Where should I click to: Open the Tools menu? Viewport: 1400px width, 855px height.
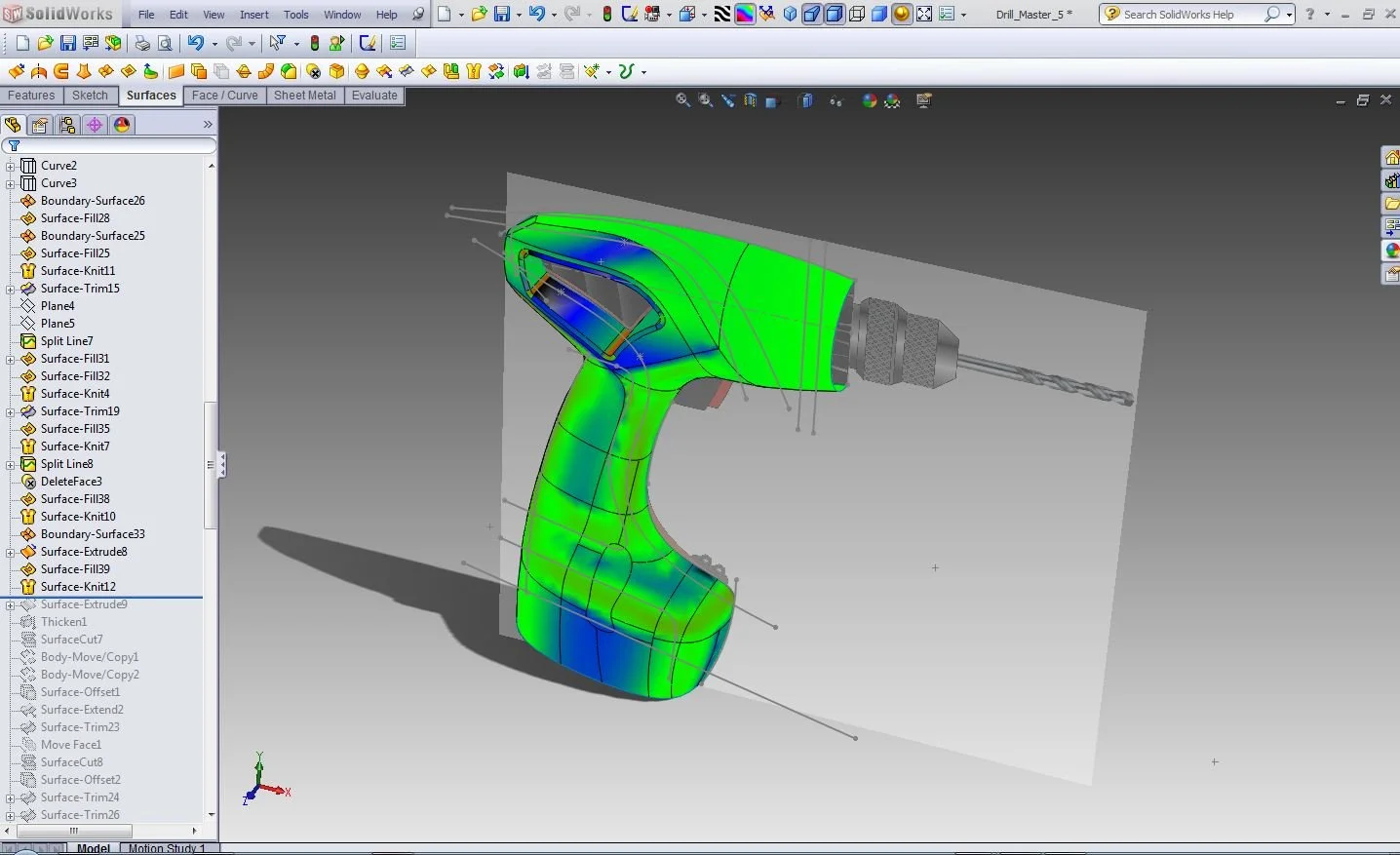tap(296, 15)
